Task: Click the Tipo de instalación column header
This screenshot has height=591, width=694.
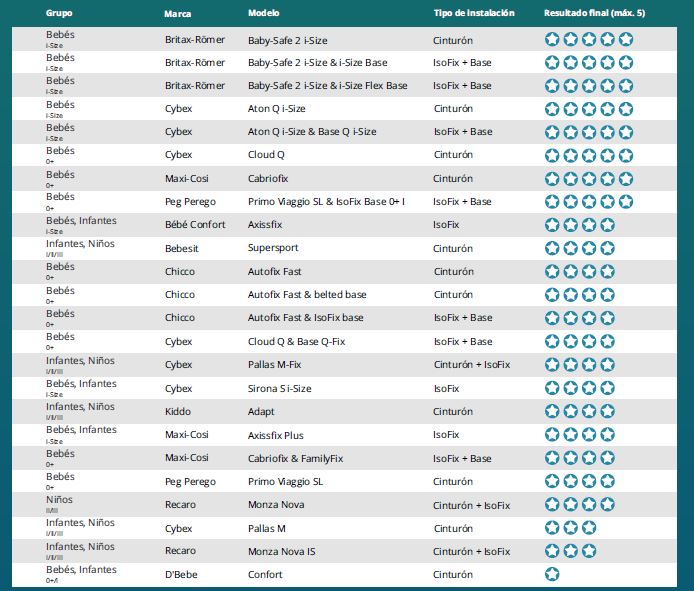Action: [474, 14]
